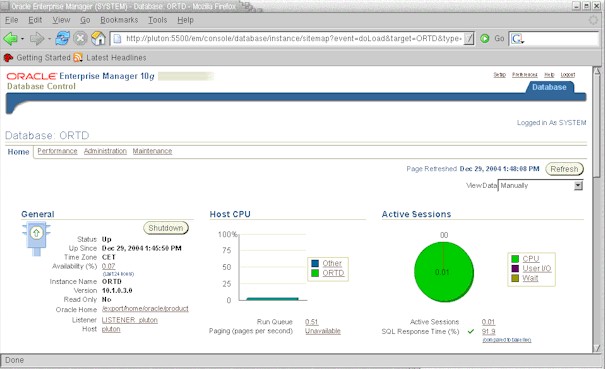The image size is (606, 369).
Task: Open the browser home page icon
Action: pos(98,39)
